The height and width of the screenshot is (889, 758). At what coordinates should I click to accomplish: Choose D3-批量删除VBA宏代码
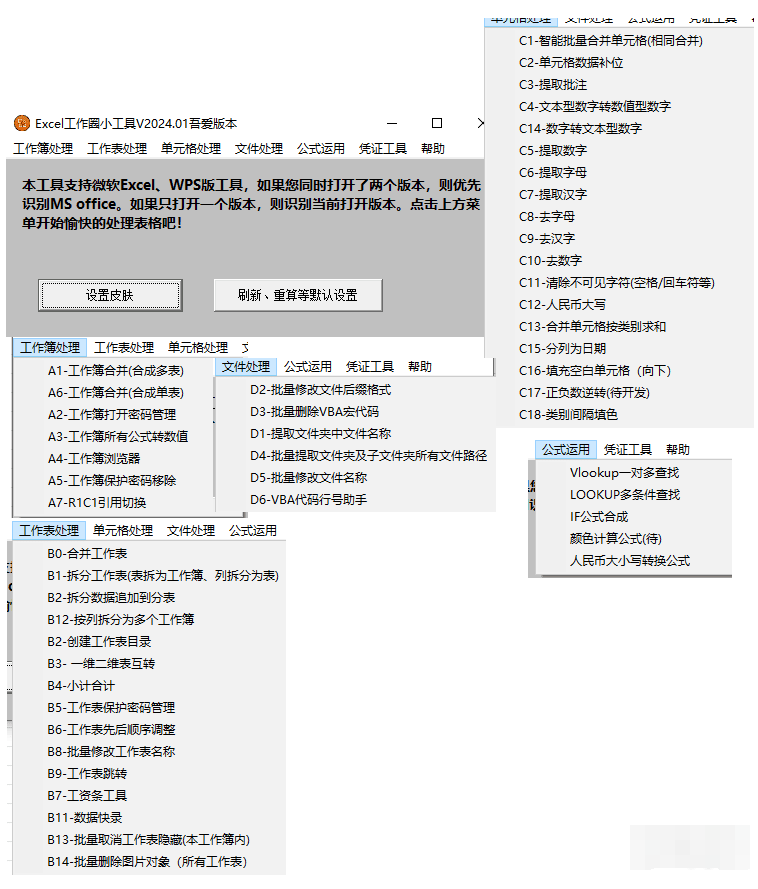(315, 412)
